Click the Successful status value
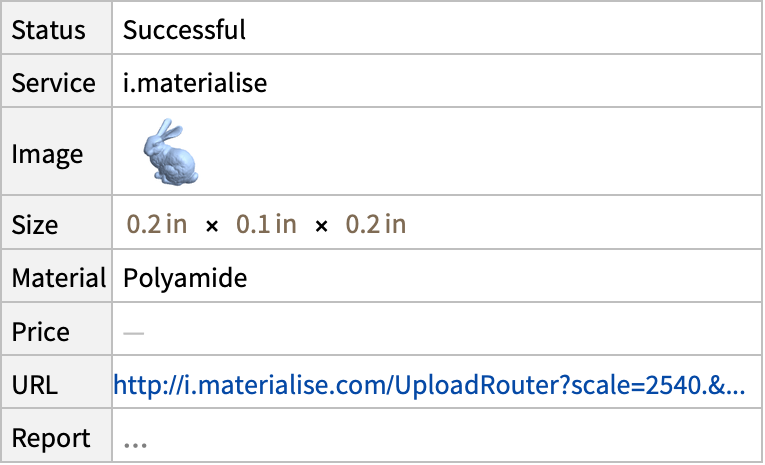765x465 pixels. (184, 30)
